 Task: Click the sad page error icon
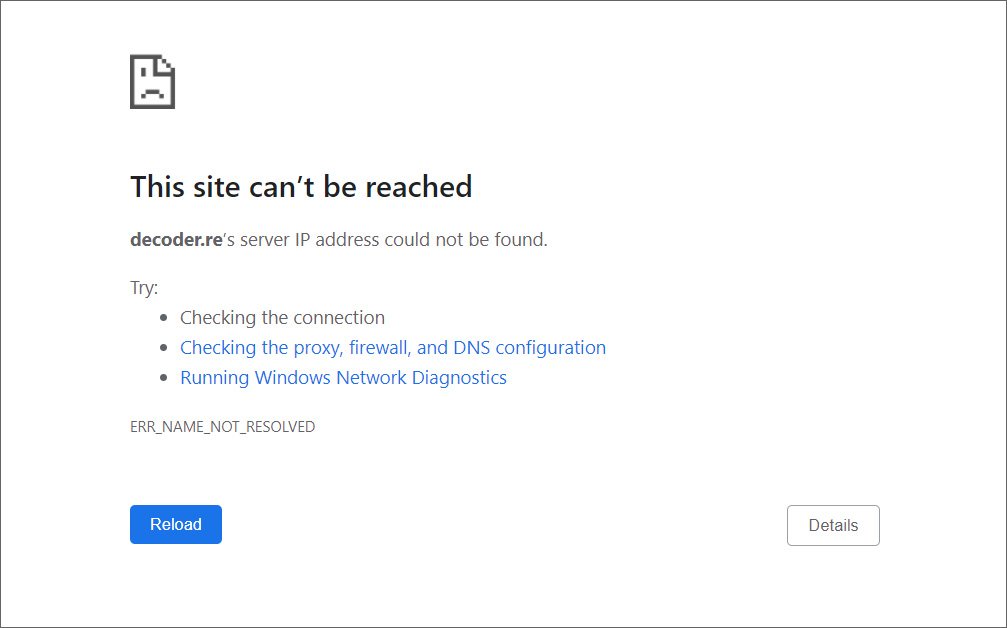152,82
